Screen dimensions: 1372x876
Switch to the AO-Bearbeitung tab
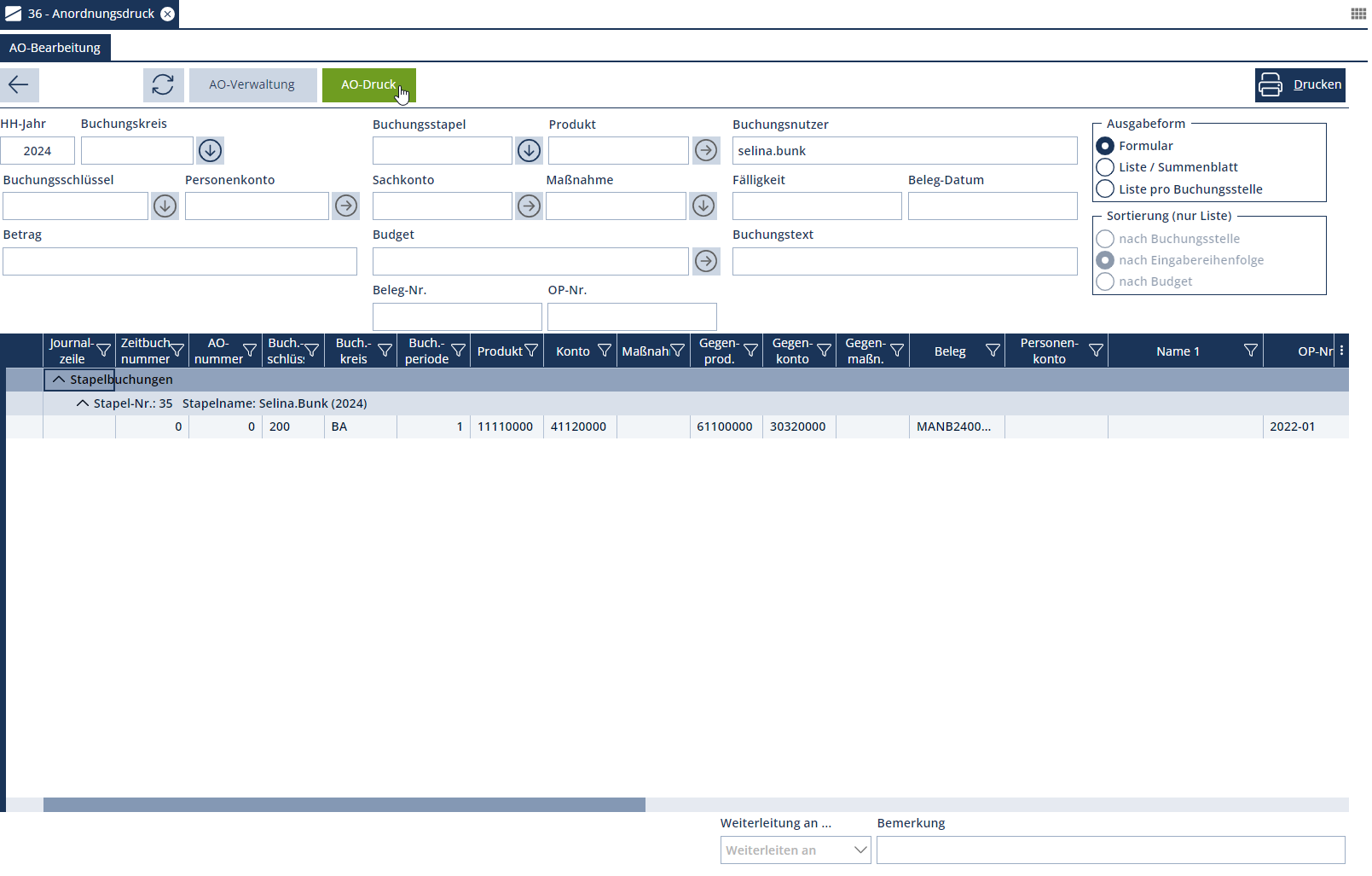55,48
